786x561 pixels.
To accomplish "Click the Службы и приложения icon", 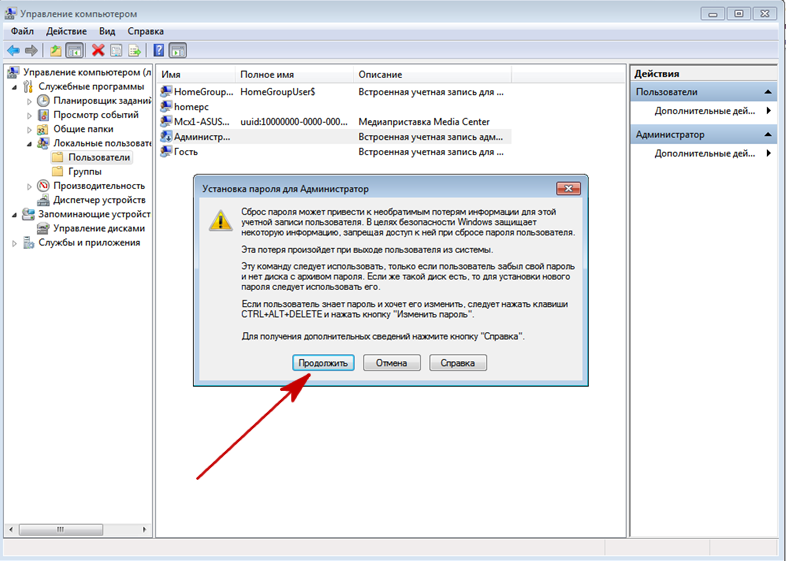I will click(29, 243).
